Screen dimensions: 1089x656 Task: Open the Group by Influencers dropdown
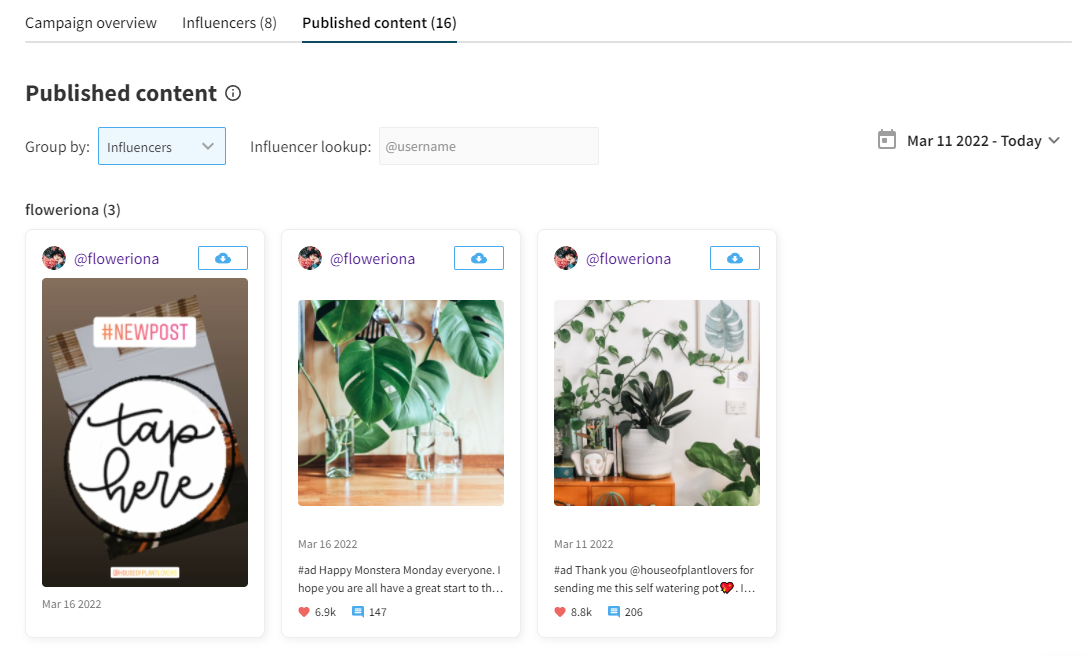point(161,146)
